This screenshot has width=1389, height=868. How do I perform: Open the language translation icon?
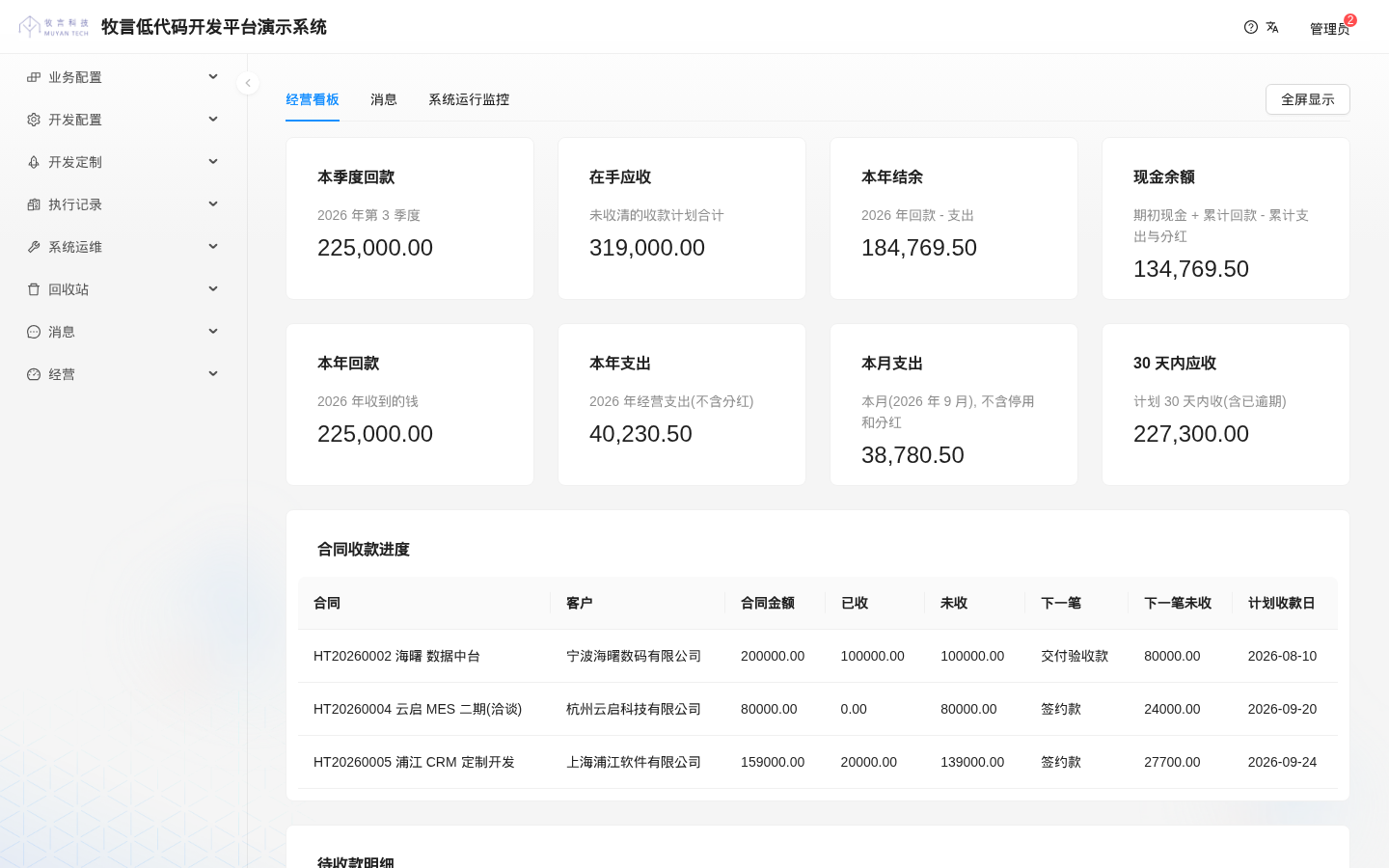tap(1272, 27)
